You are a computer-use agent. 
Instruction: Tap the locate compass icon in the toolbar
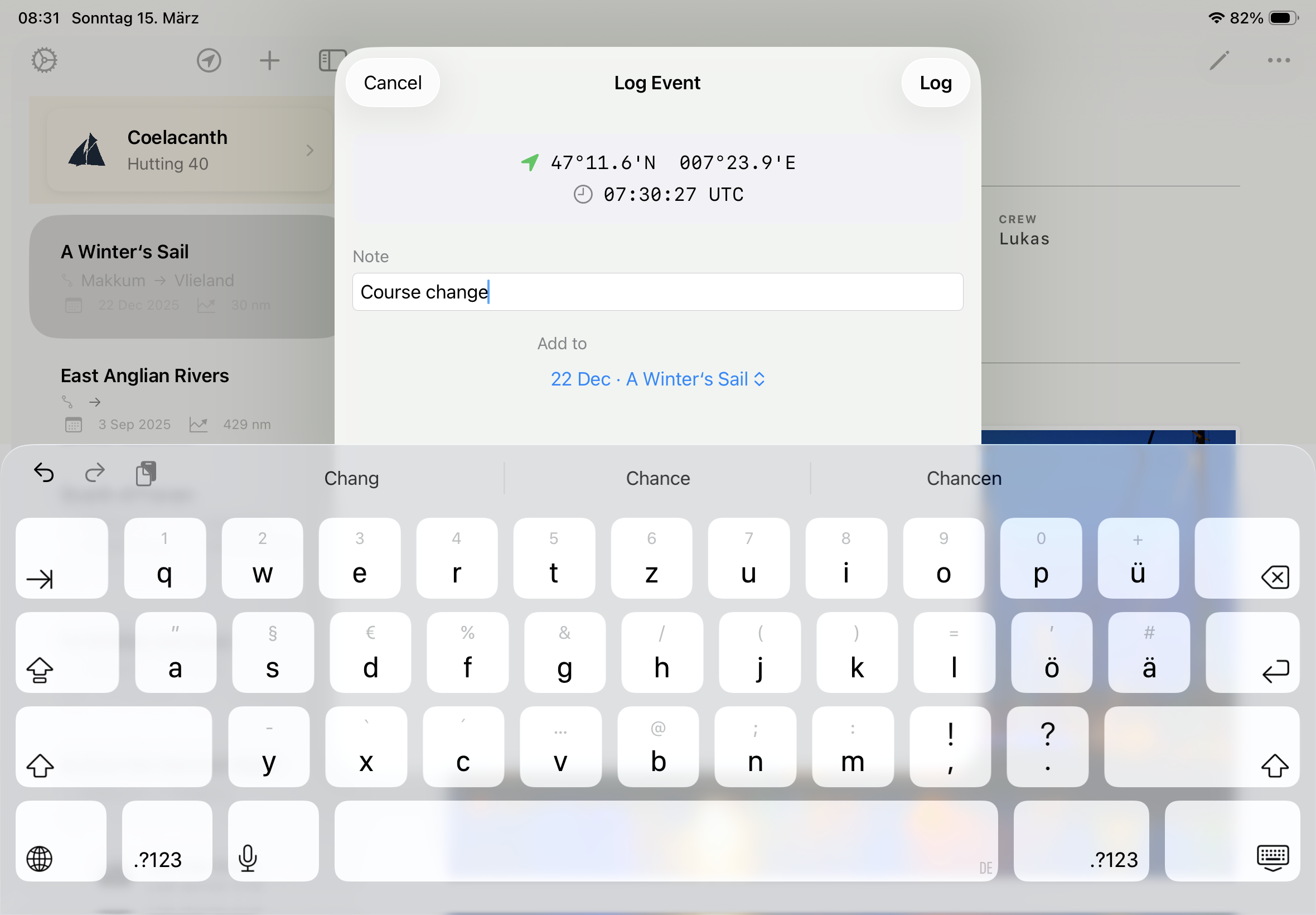209,60
